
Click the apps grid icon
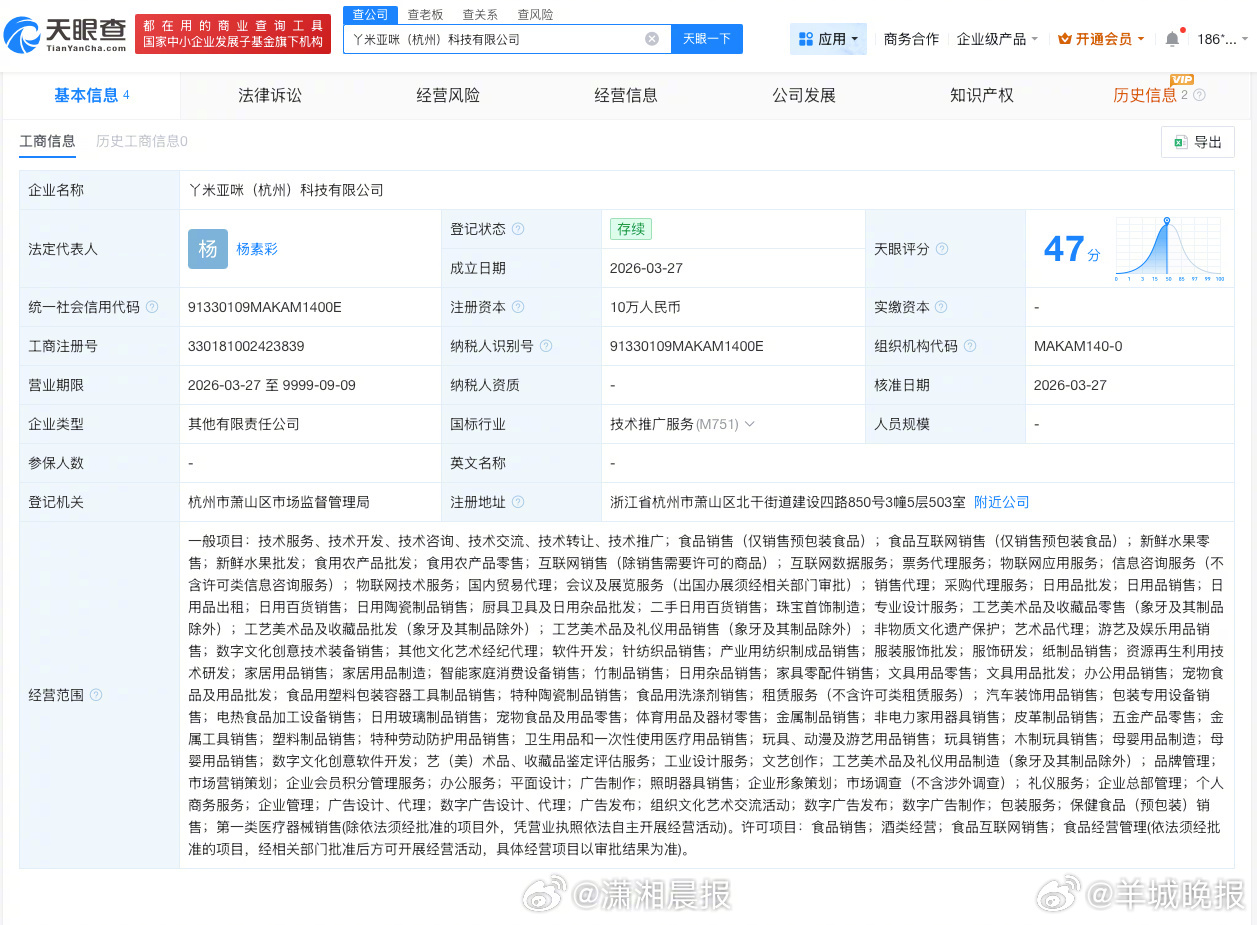point(806,39)
